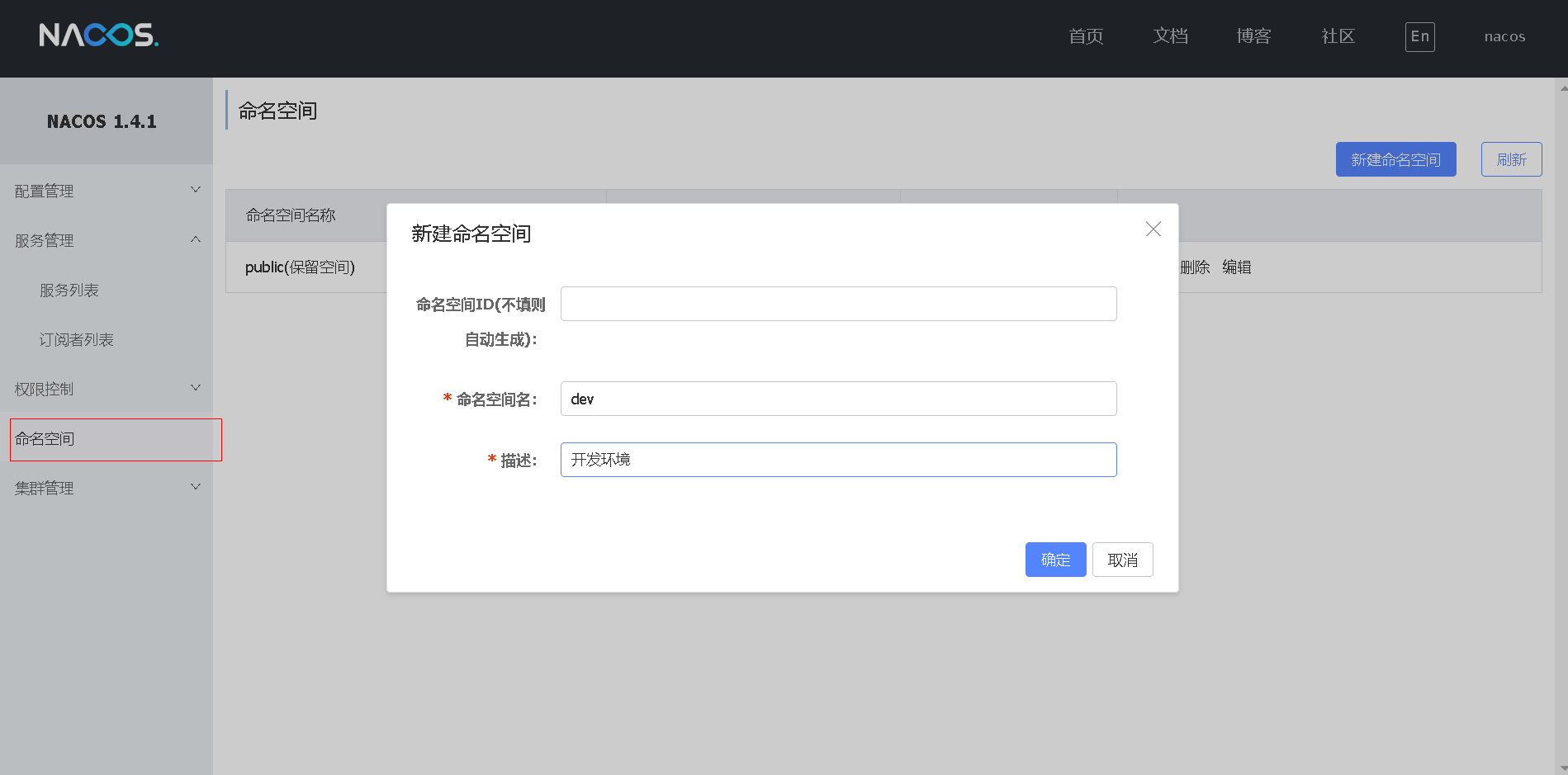Screen dimensions: 1568x775
Task: Click the 命名空间 page heading
Action: [x=277, y=111]
